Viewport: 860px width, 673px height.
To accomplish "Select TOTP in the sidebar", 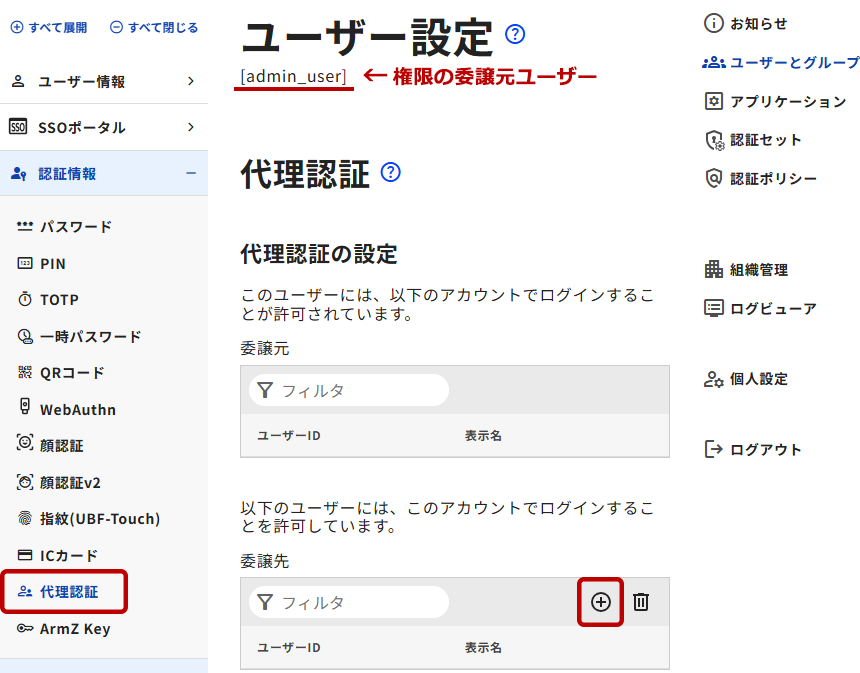I will tap(59, 300).
